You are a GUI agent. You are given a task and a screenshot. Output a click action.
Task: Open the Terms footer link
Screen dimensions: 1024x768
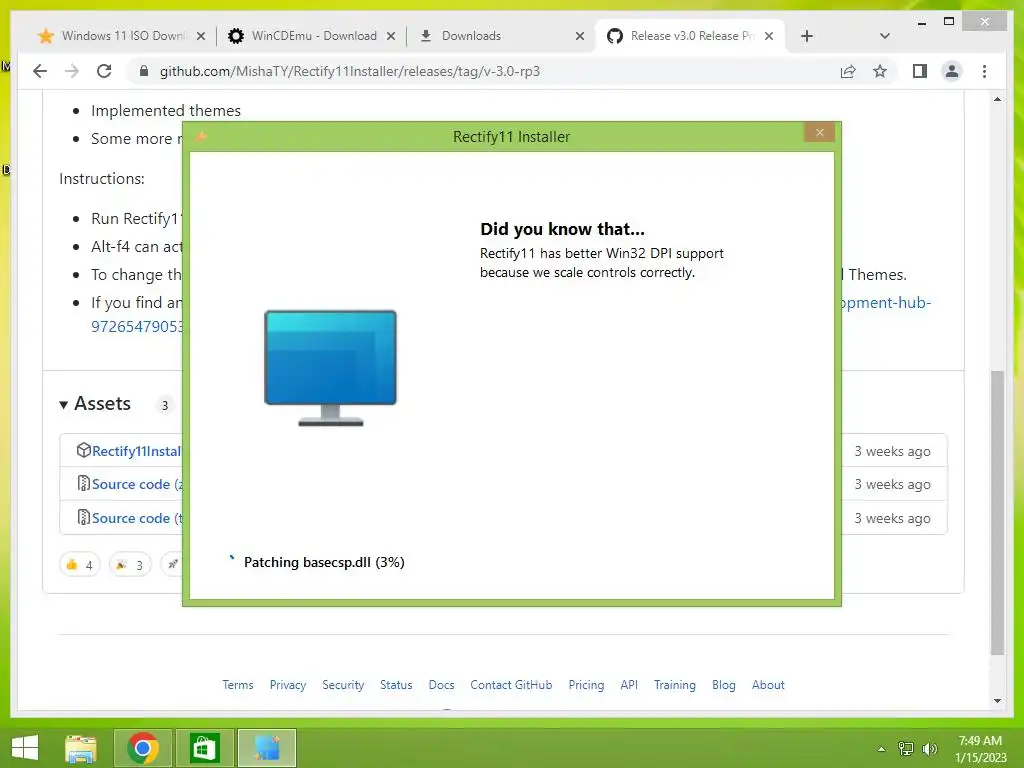[x=238, y=684]
